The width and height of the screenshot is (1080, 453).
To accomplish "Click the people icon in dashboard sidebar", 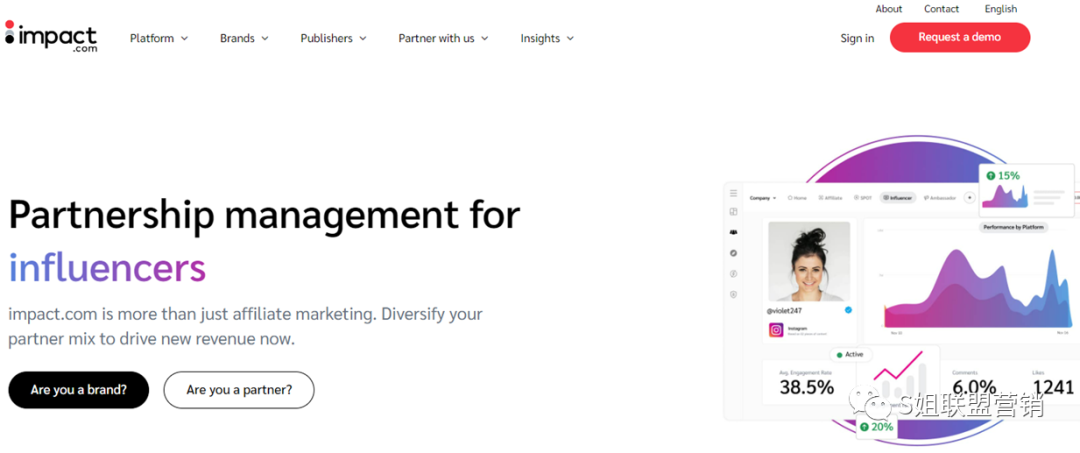I will 733,232.
